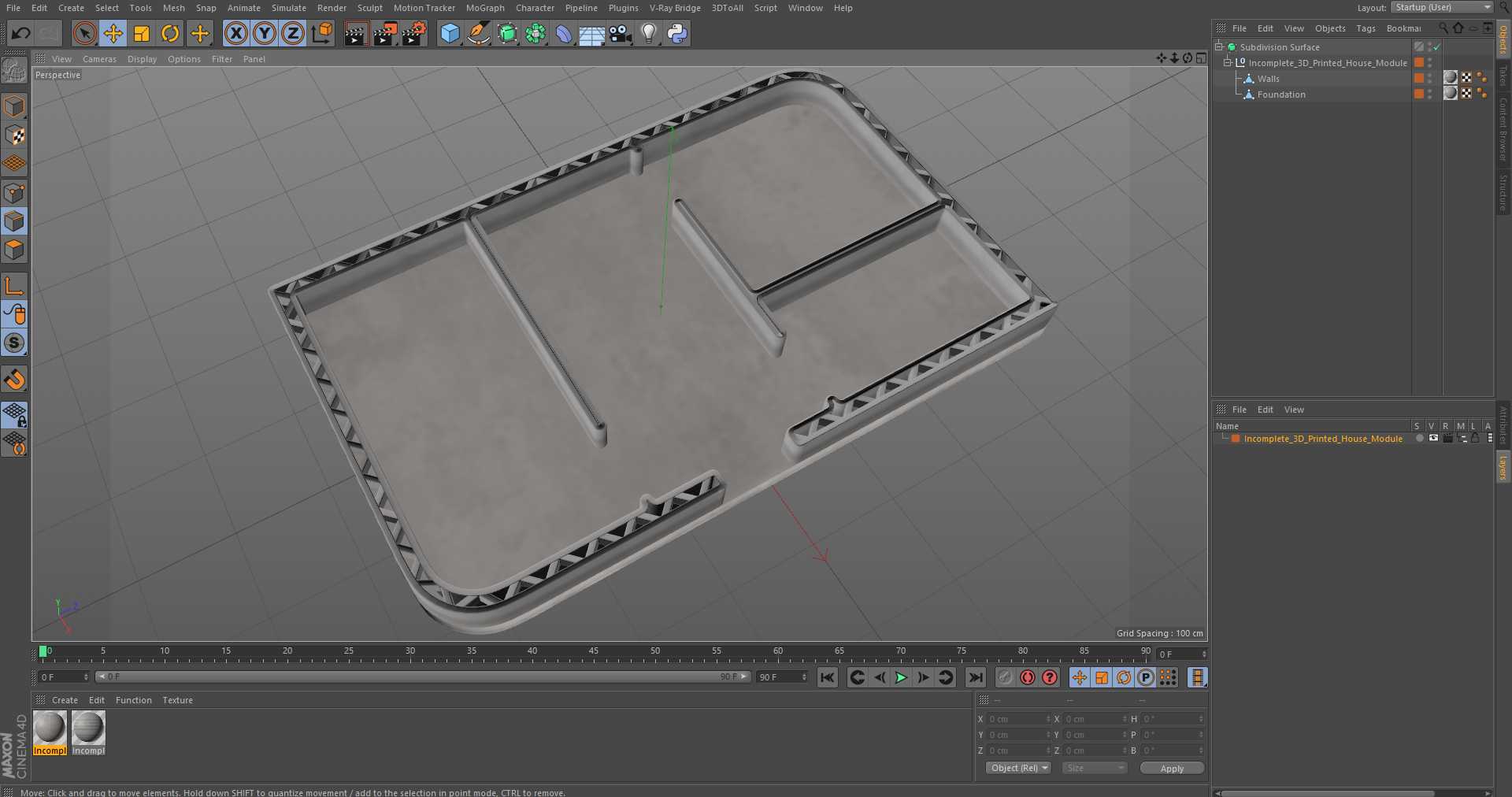Activate the Rotate tool
The height and width of the screenshot is (797, 1512).
170,33
